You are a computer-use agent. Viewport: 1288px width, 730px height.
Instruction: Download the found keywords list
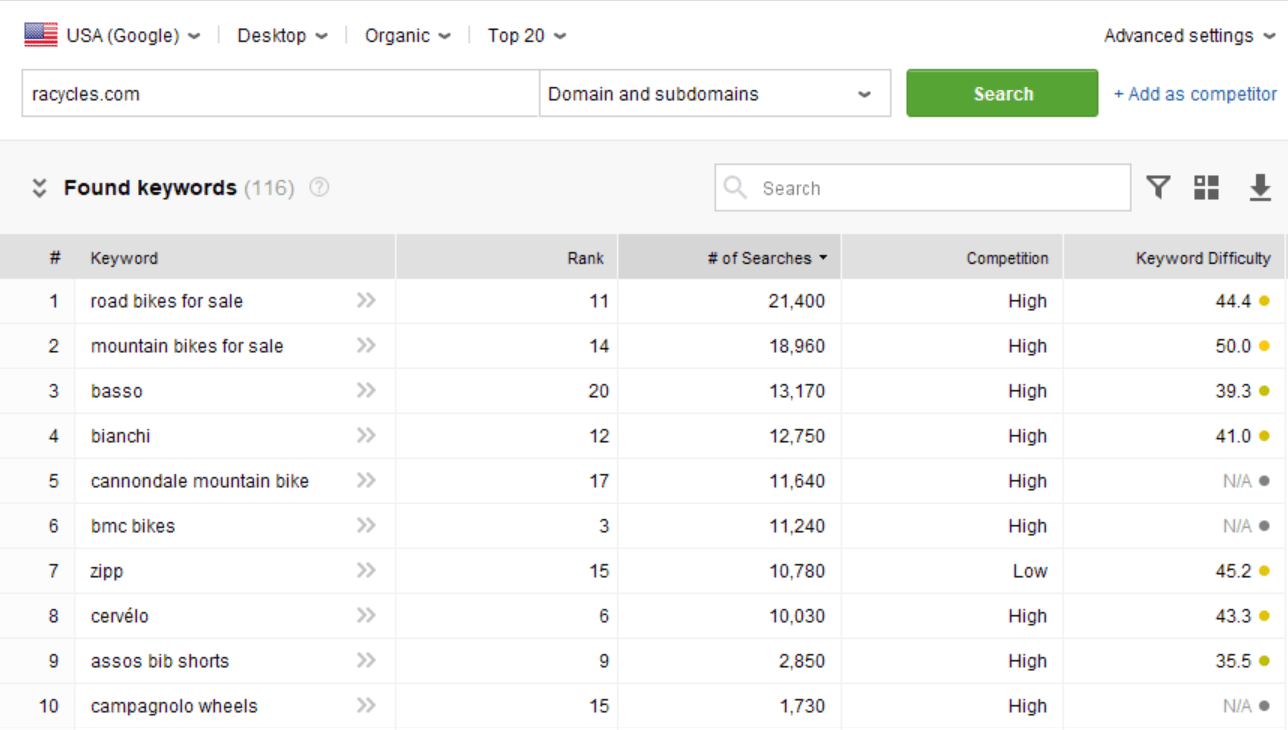(x=1260, y=187)
